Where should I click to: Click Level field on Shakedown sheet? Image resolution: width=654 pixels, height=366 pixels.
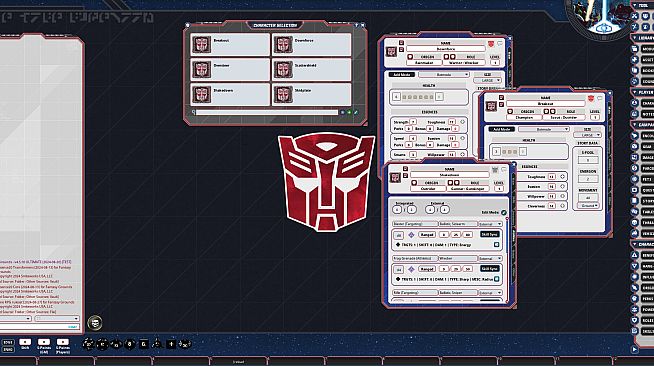click(x=499, y=189)
